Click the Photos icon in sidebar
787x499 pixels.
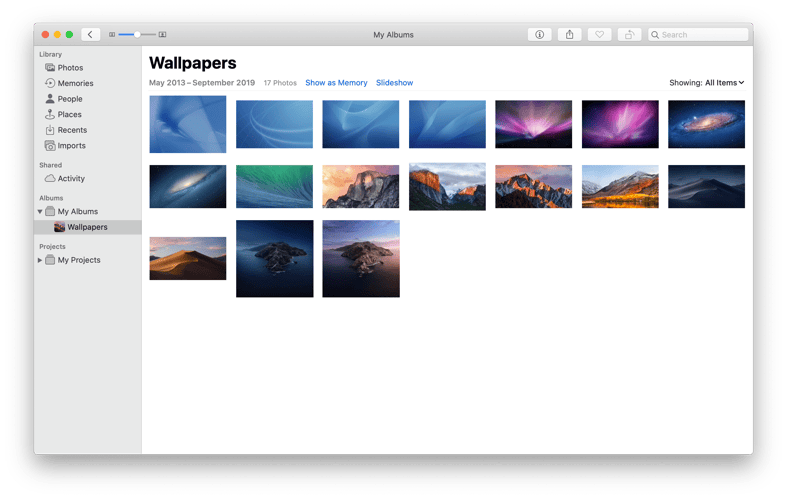tap(50, 67)
